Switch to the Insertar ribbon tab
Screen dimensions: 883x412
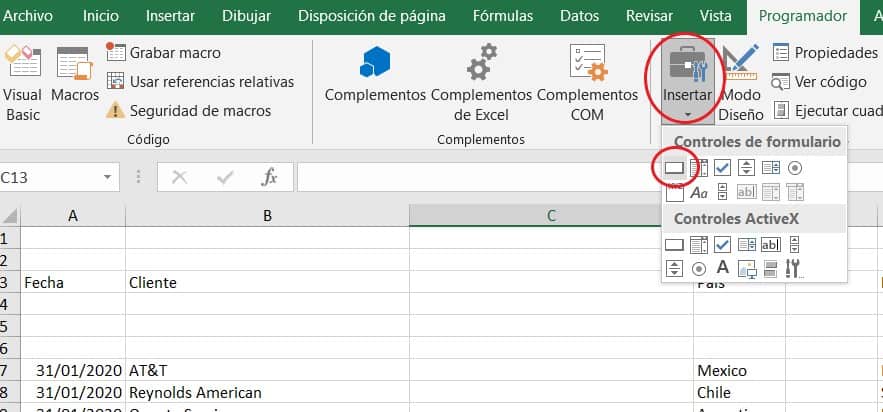[x=171, y=16]
